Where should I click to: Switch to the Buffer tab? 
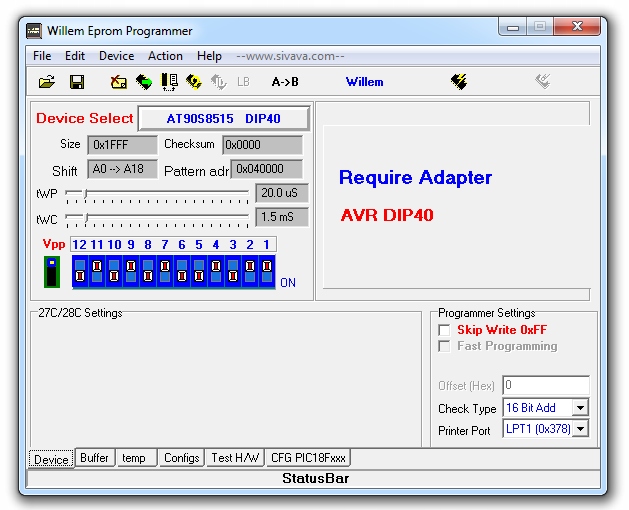pyautogui.click(x=94, y=458)
